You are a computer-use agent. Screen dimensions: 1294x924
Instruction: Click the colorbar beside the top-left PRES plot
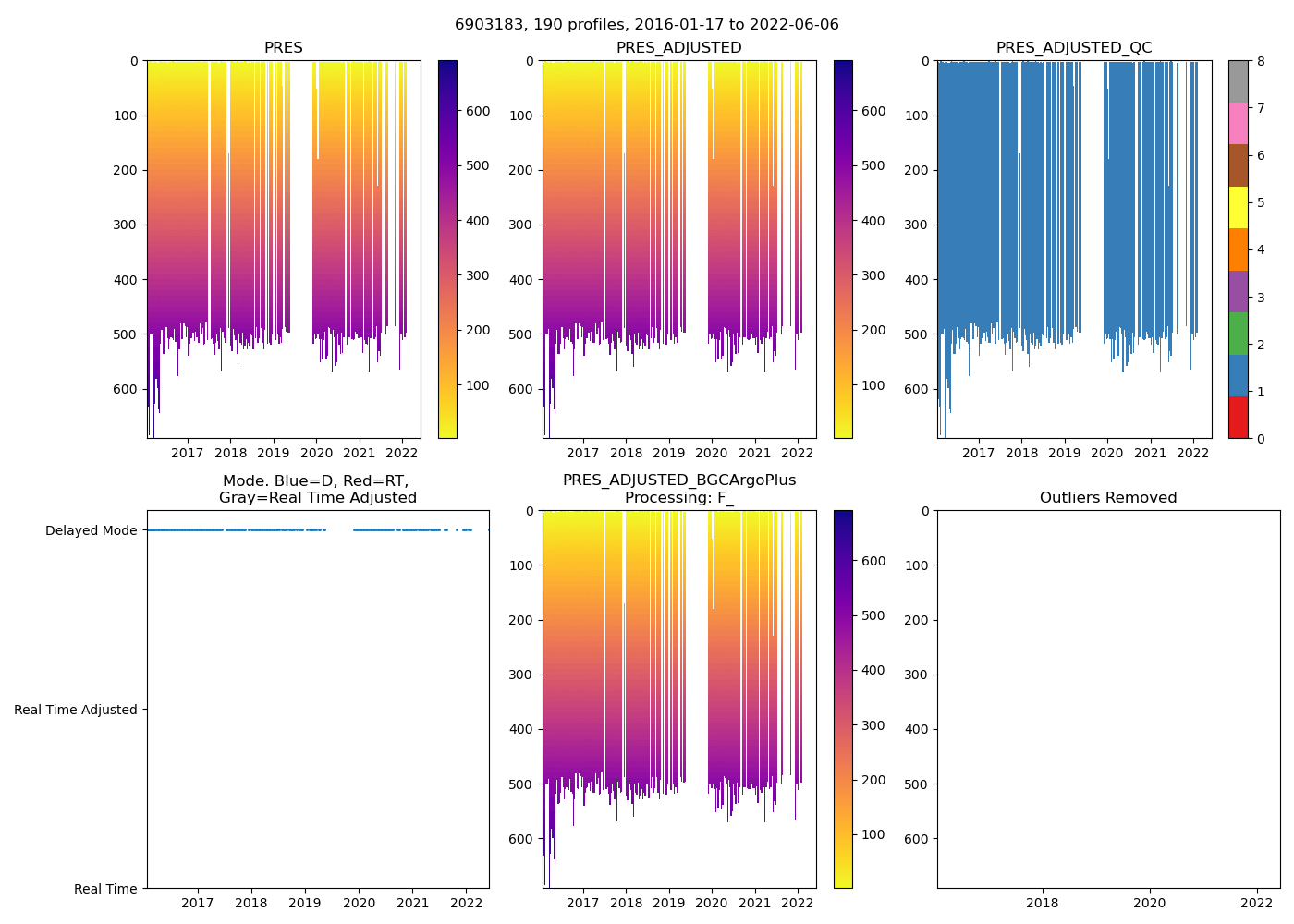(x=447, y=249)
